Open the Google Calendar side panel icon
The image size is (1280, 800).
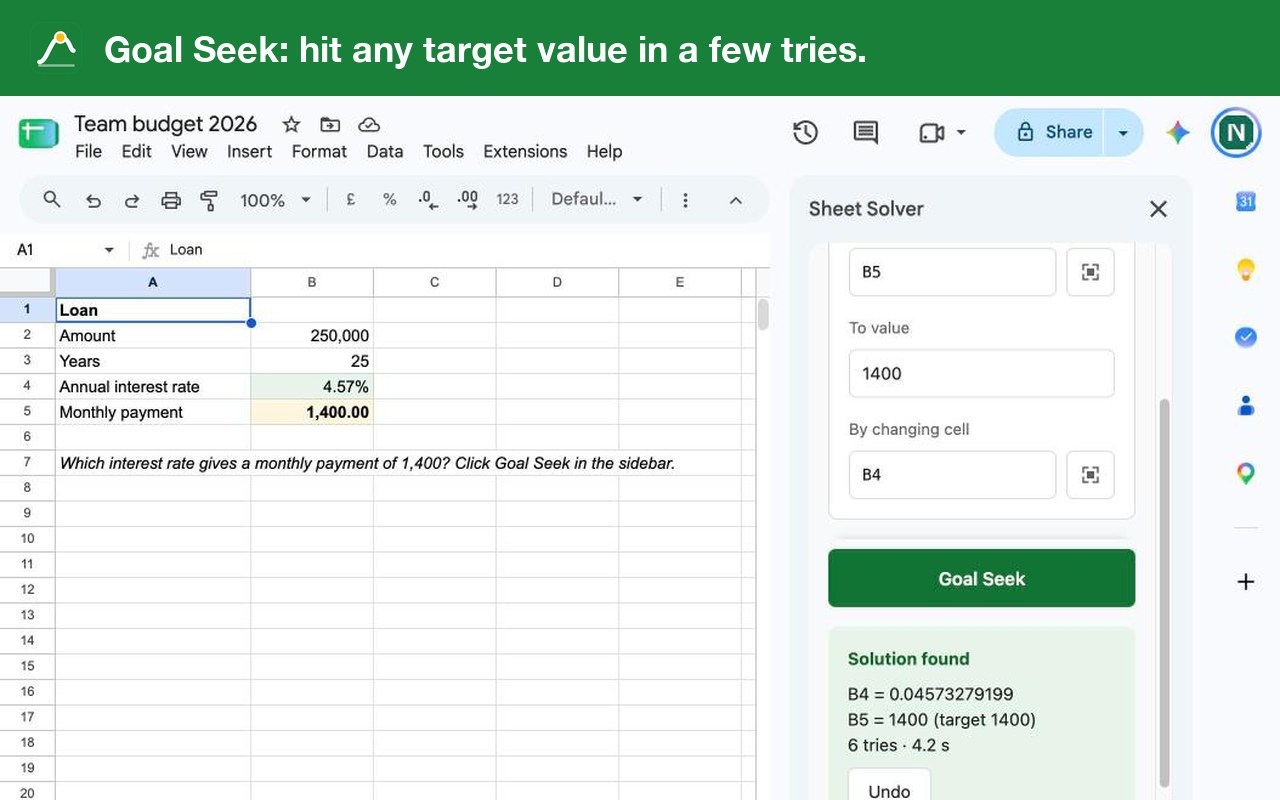coord(1245,201)
